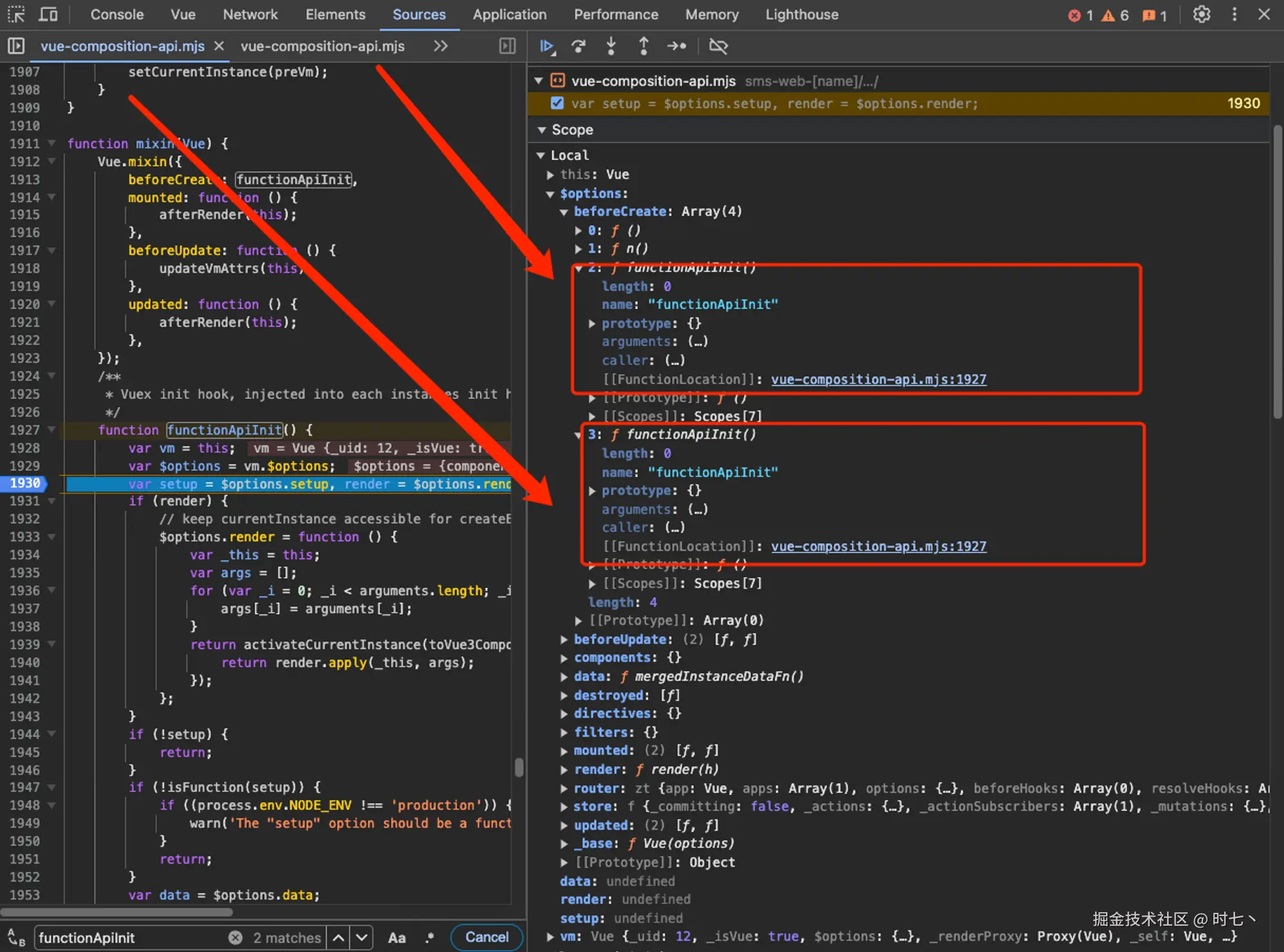Resume script execution with play icon

(546, 46)
